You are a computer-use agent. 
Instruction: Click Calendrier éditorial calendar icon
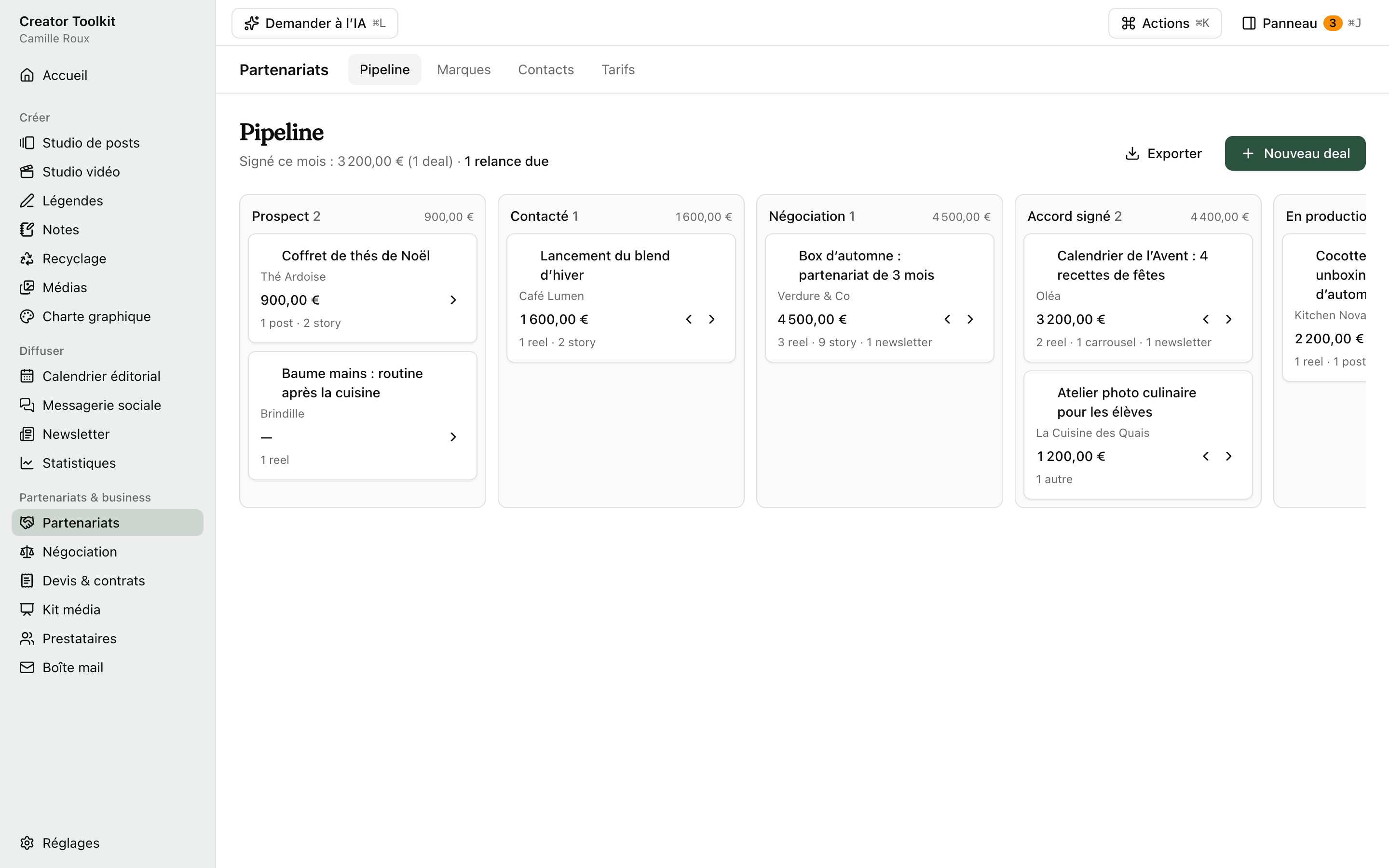27,376
